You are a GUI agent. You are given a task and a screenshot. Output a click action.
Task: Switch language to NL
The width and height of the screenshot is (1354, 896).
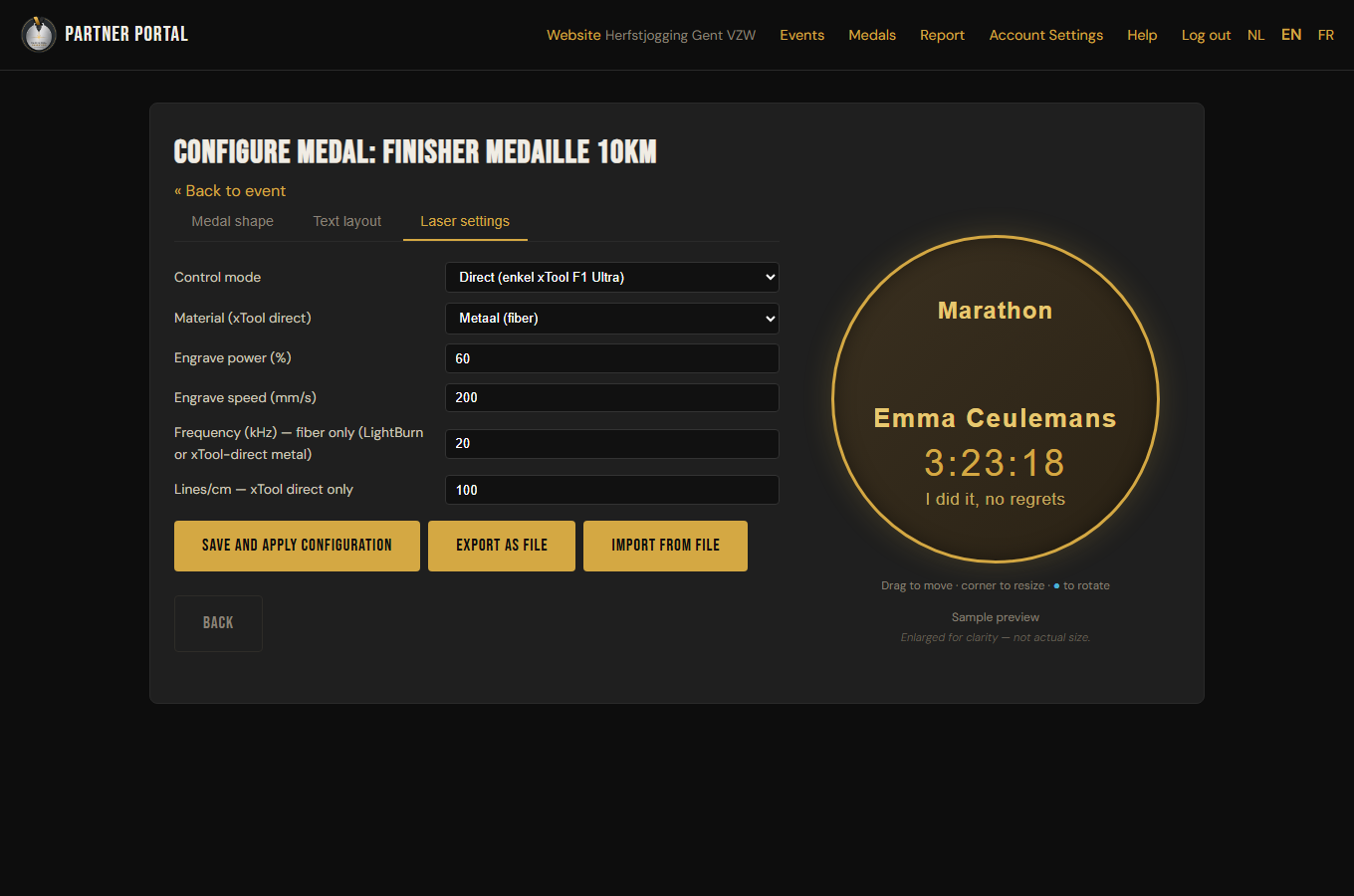pyautogui.click(x=1255, y=35)
